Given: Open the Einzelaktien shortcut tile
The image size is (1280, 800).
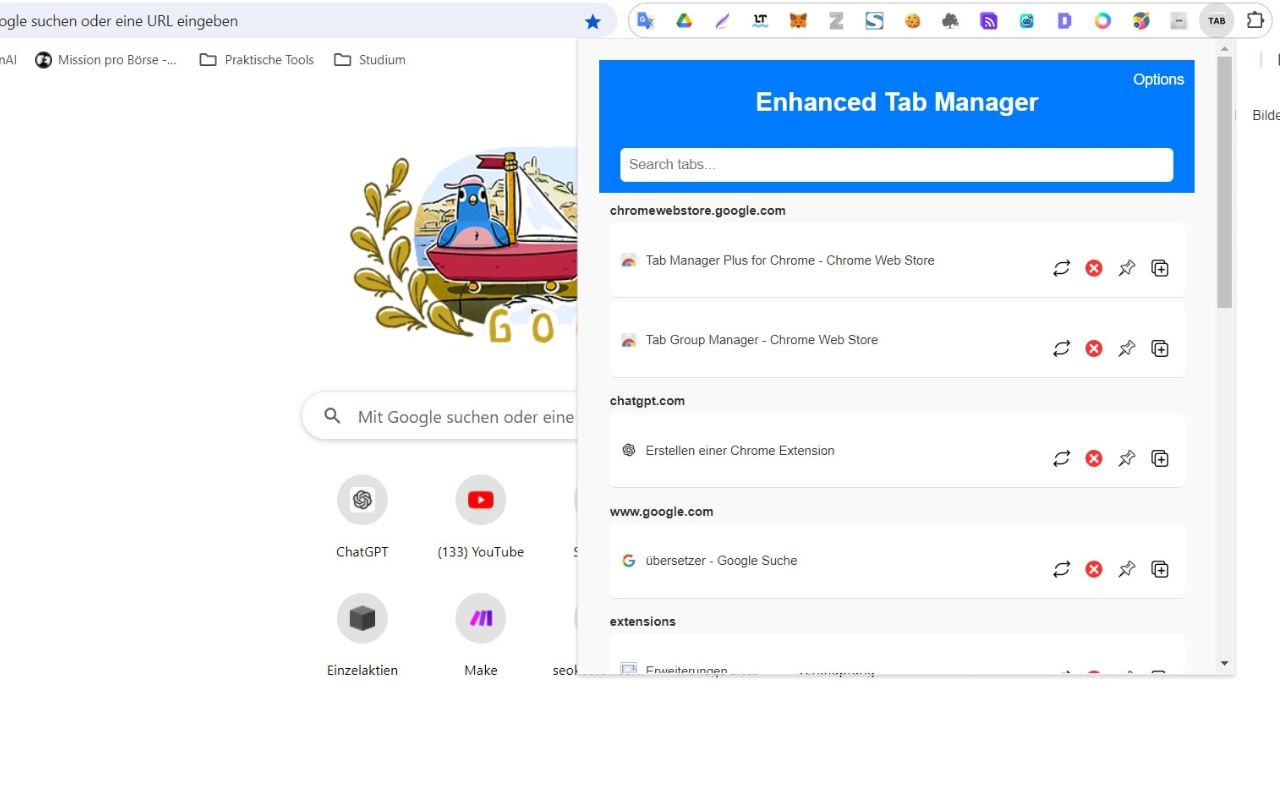Looking at the screenshot, I should tap(362, 637).
